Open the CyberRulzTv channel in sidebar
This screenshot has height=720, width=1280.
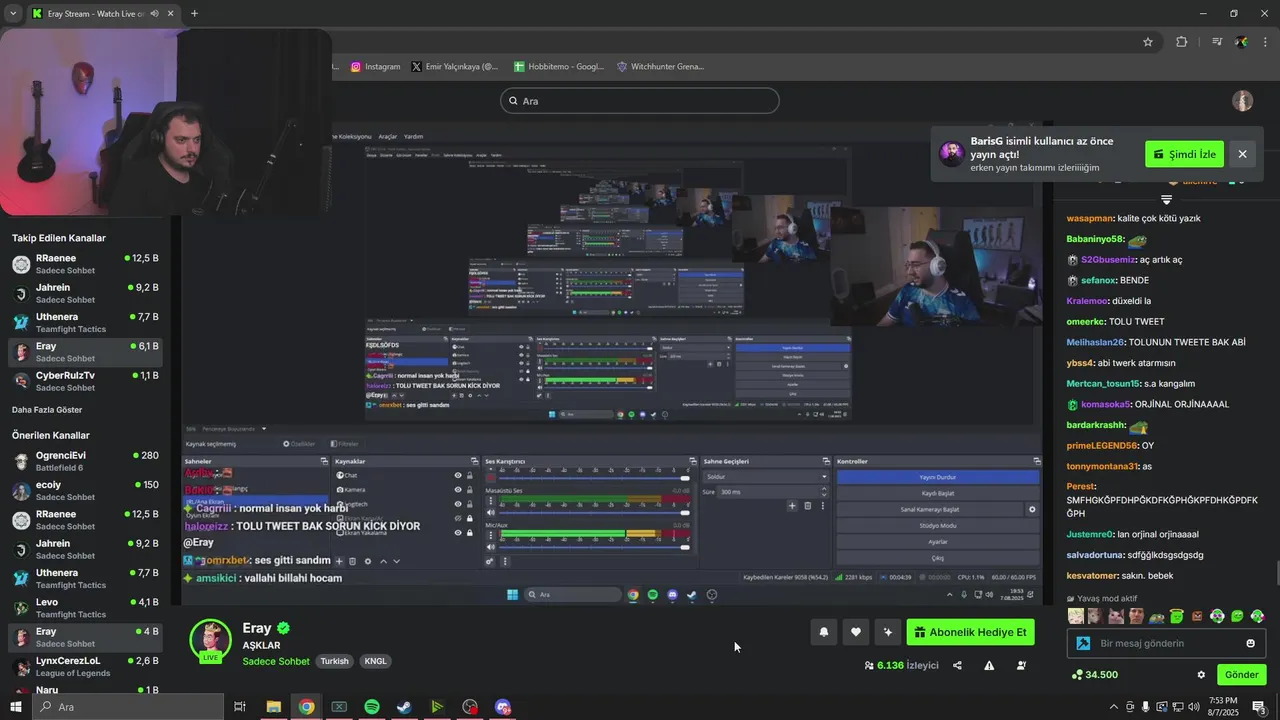click(x=85, y=381)
